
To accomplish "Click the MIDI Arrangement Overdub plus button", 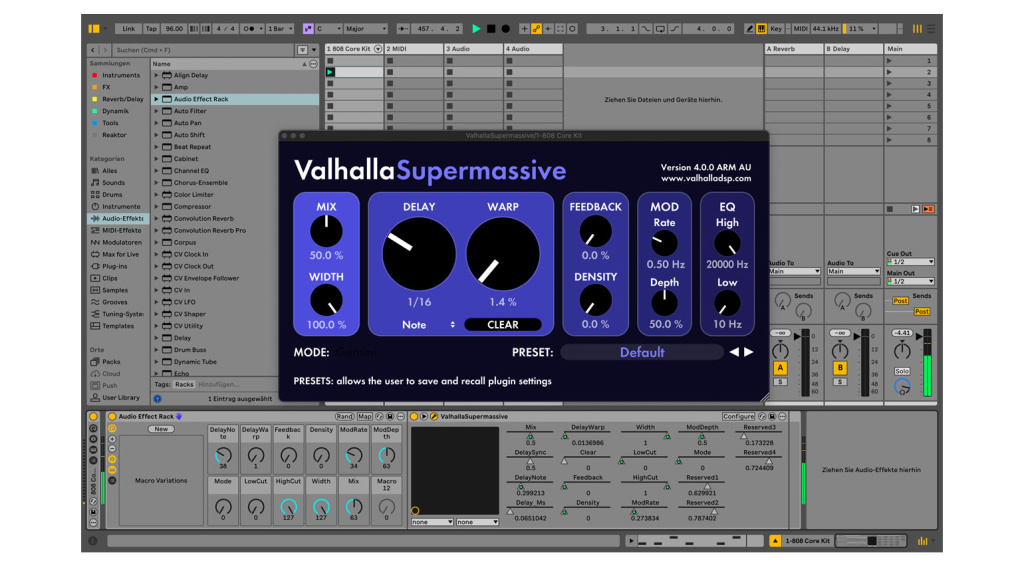I will (x=524, y=29).
